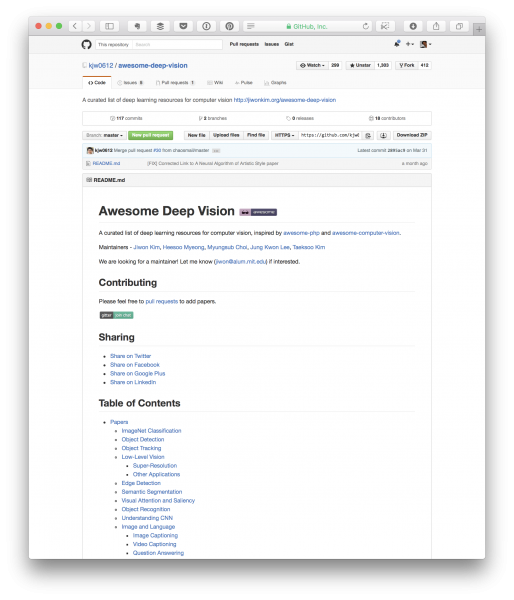
Task: Click Issues in top navigation
Action: (x=272, y=44)
